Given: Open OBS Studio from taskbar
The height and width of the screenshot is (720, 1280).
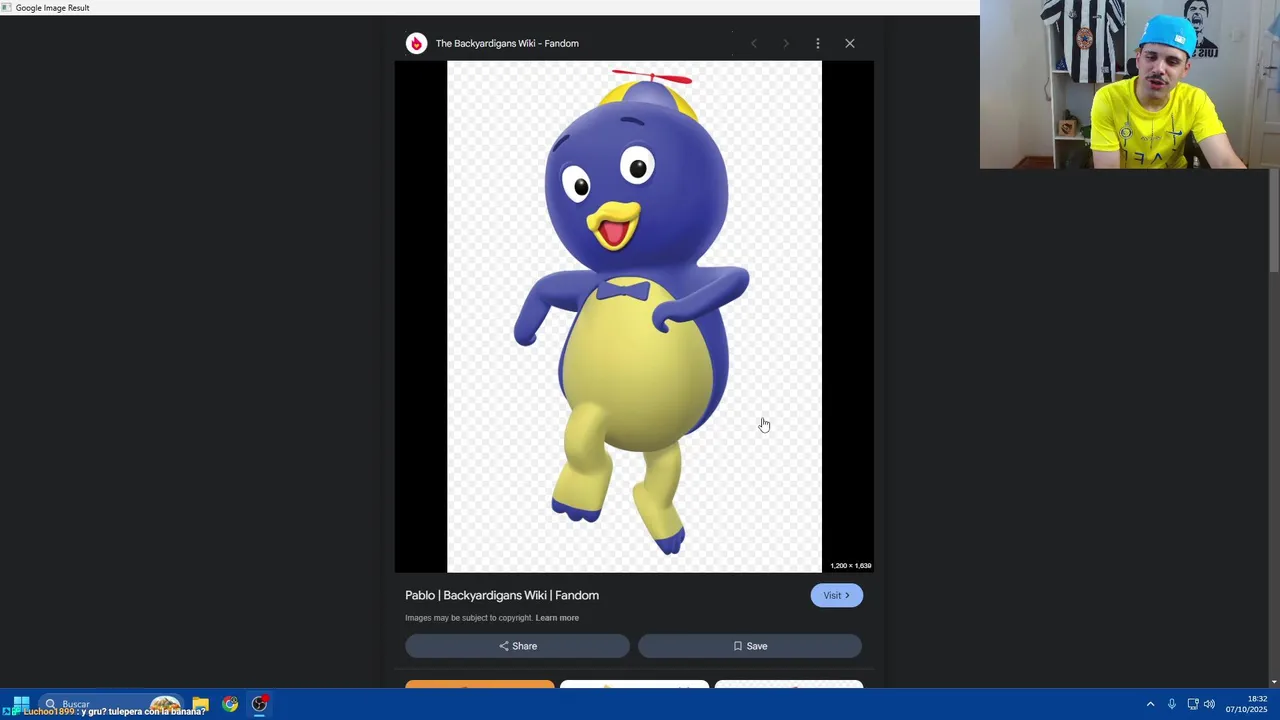Looking at the screenshot, I should 259,704.
